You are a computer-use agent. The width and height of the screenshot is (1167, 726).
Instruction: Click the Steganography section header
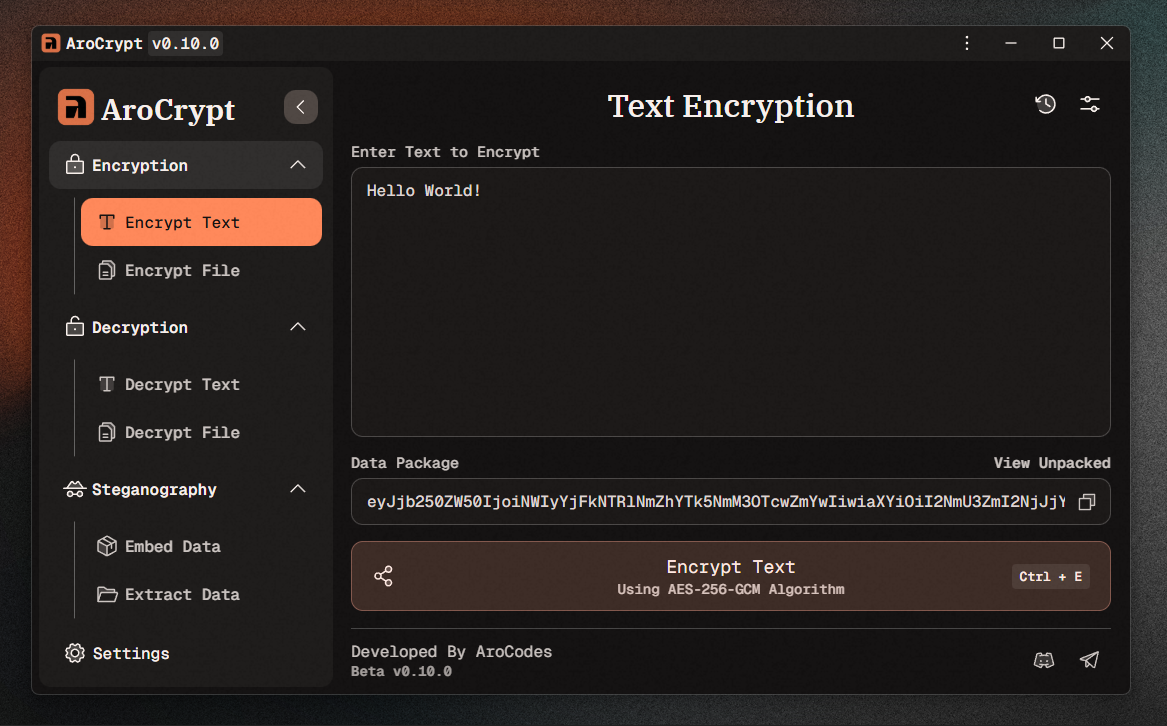186,489
